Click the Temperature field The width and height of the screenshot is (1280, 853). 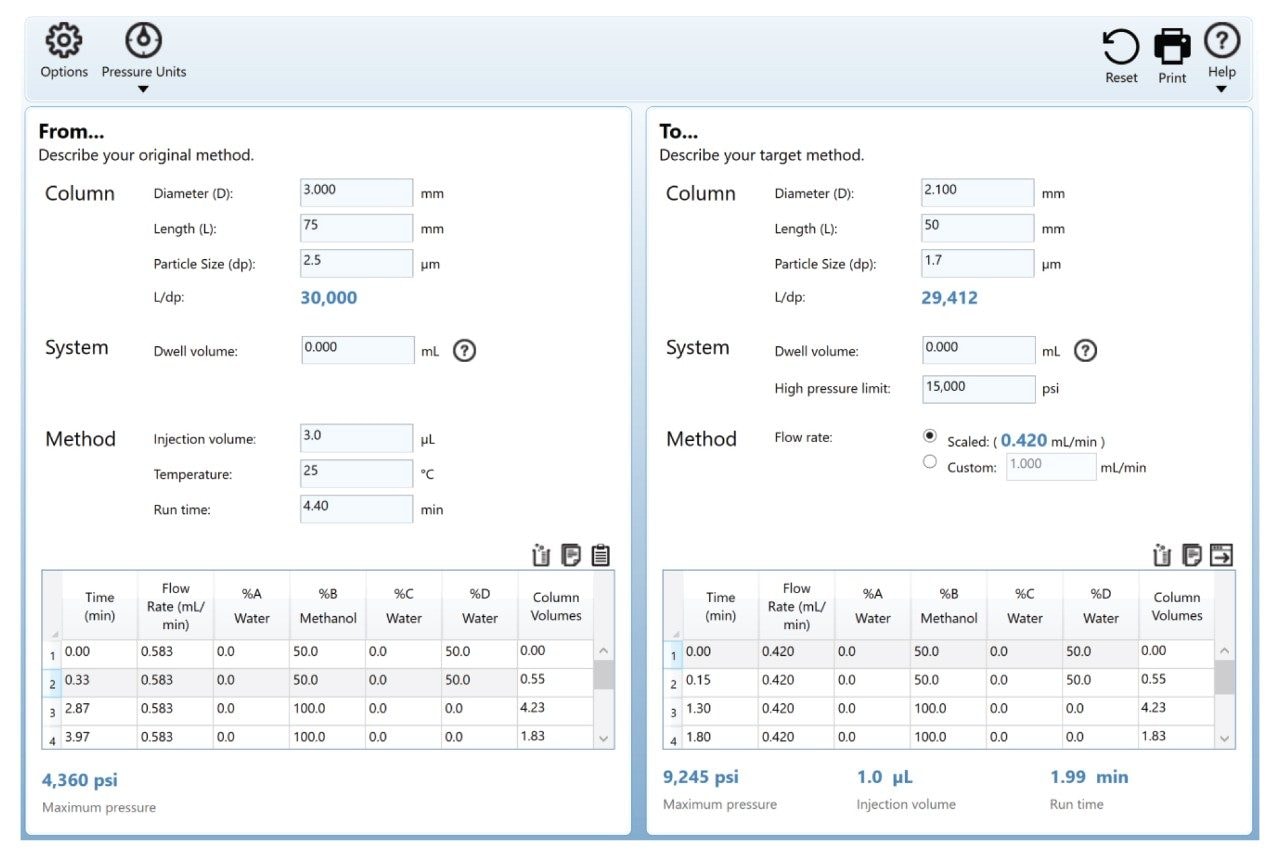357,473
